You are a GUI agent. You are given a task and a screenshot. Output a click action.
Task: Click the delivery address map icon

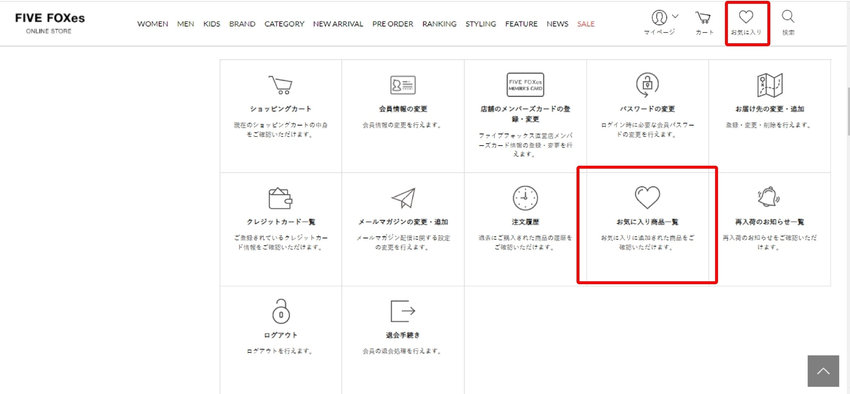tap(769, 85)
